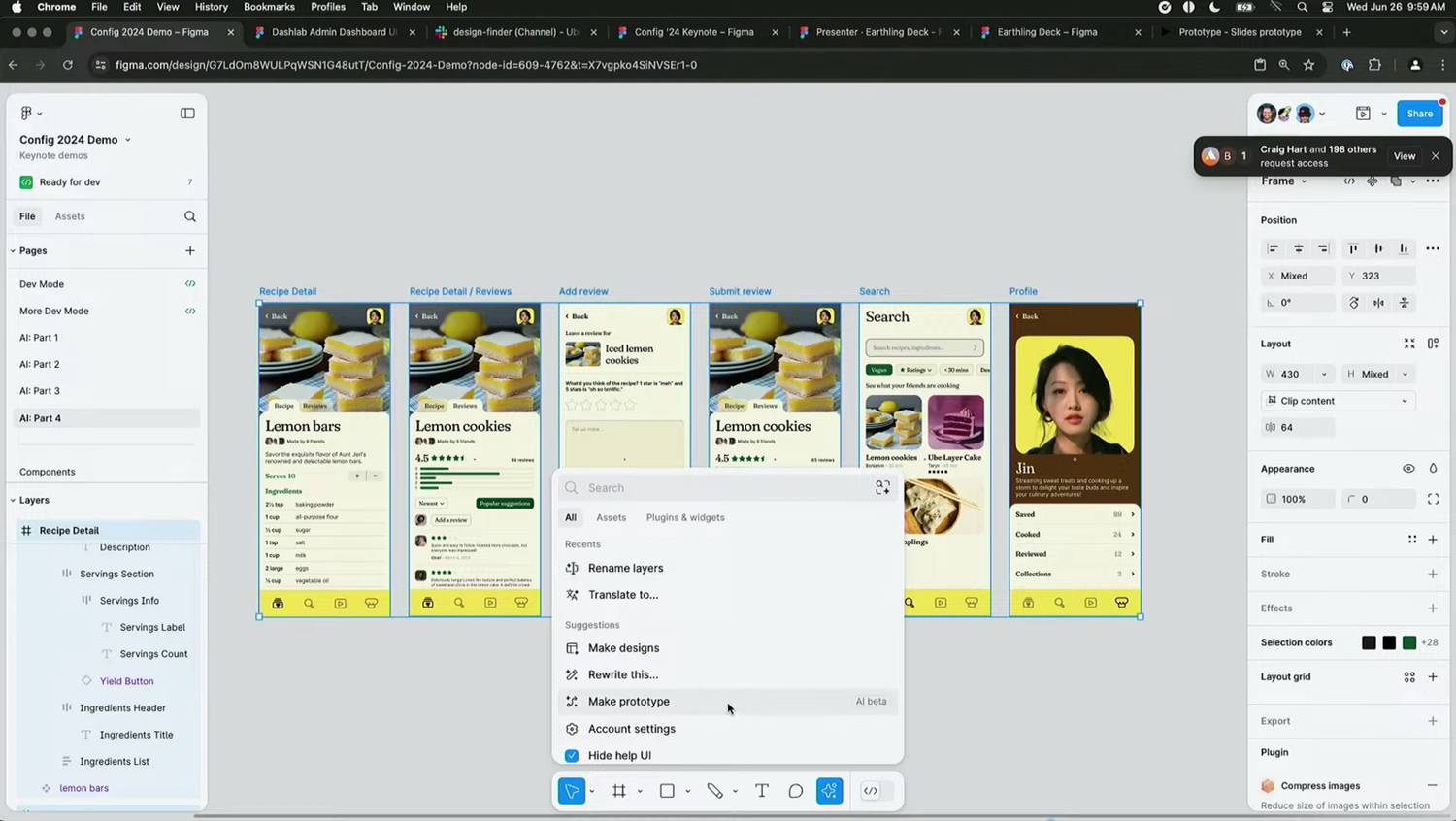1456x821 pixels.
Task: Select the green selection color swatch
Action: (x=1409, y=642)
